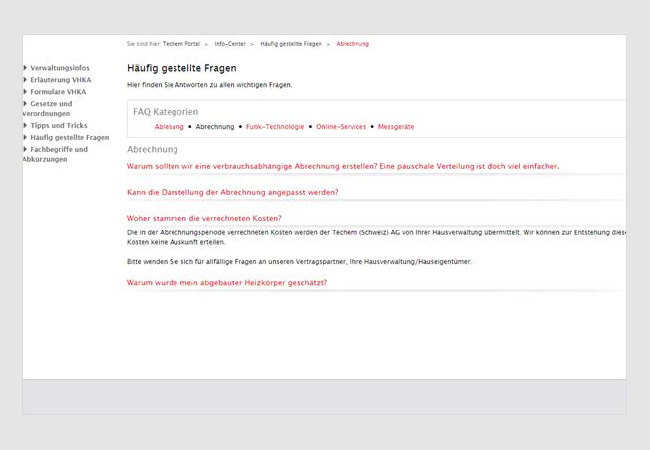
Task: Click arrow next to Tipps und Tricks
Action: click(x=25, y=125)
